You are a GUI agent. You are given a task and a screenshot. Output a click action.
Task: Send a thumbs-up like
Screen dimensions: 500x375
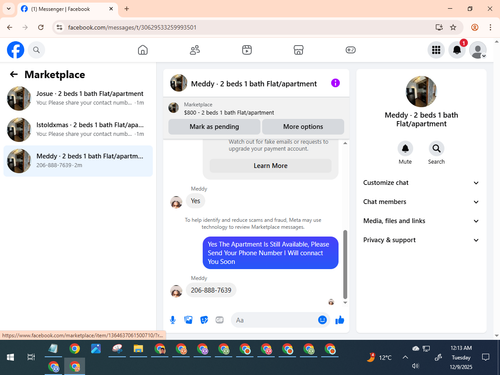(x=340, y=320)
